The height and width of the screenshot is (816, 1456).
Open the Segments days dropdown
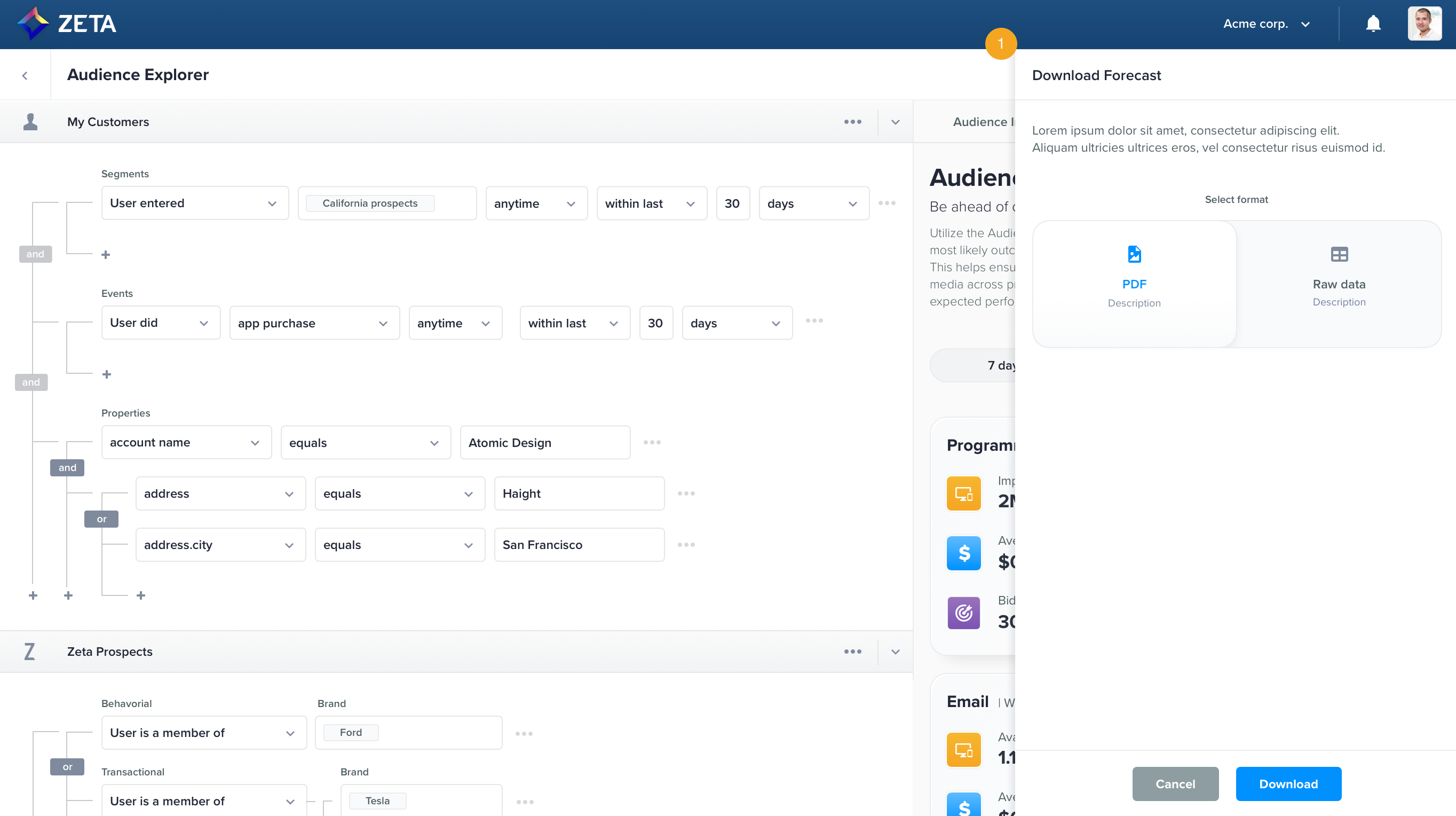tap(814, 203)
